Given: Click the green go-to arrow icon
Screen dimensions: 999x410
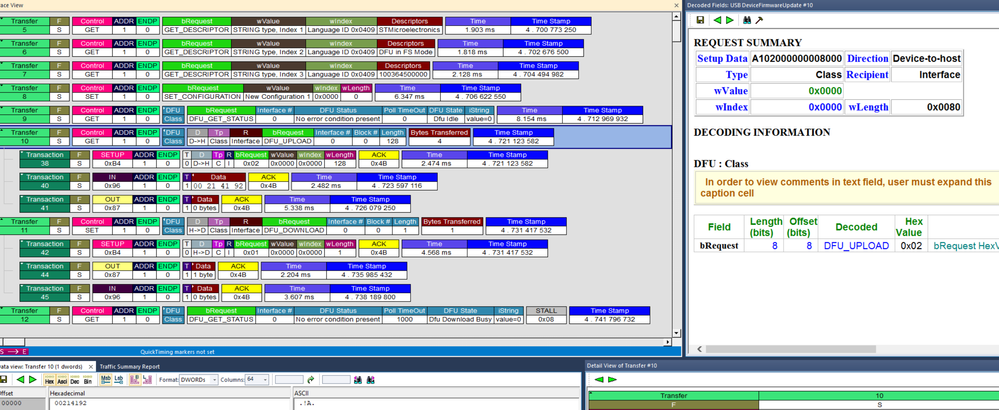Looking at the screenshot, I should 311,379.
